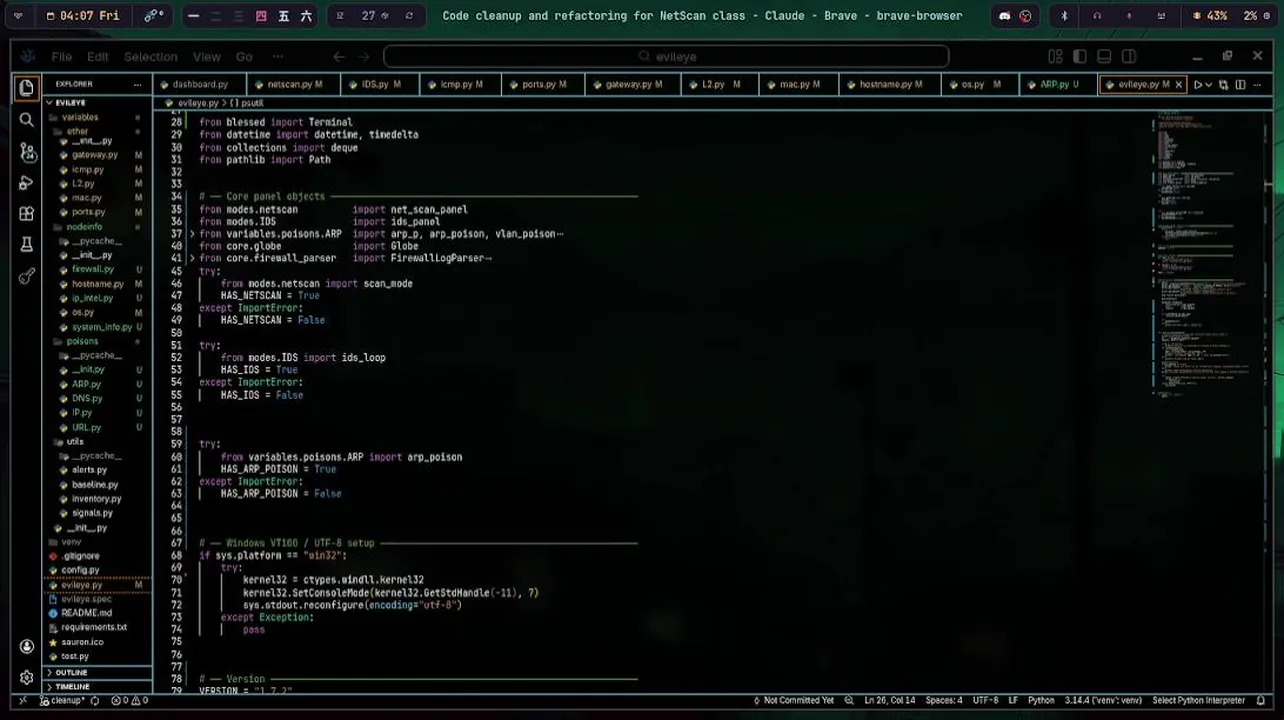This screenshot has height=720, width=1284.
Task: Open editor More Actions ellipsis
Action: coord(1258,85)
